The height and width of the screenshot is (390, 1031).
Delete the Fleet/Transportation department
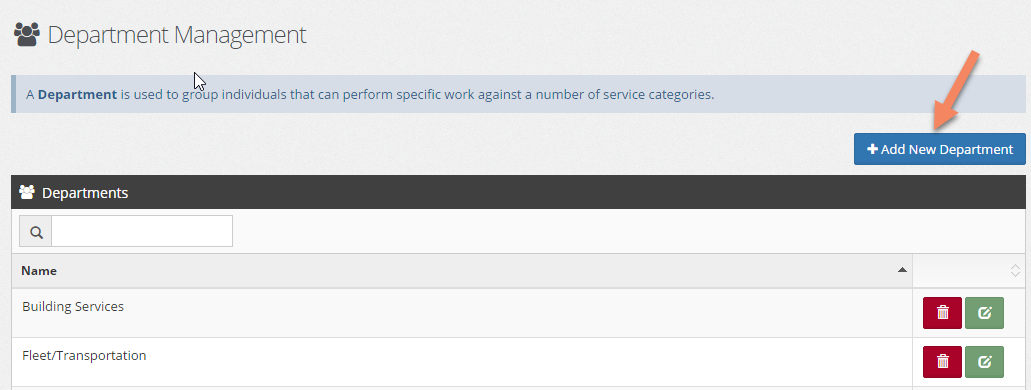tap(942, 362)
